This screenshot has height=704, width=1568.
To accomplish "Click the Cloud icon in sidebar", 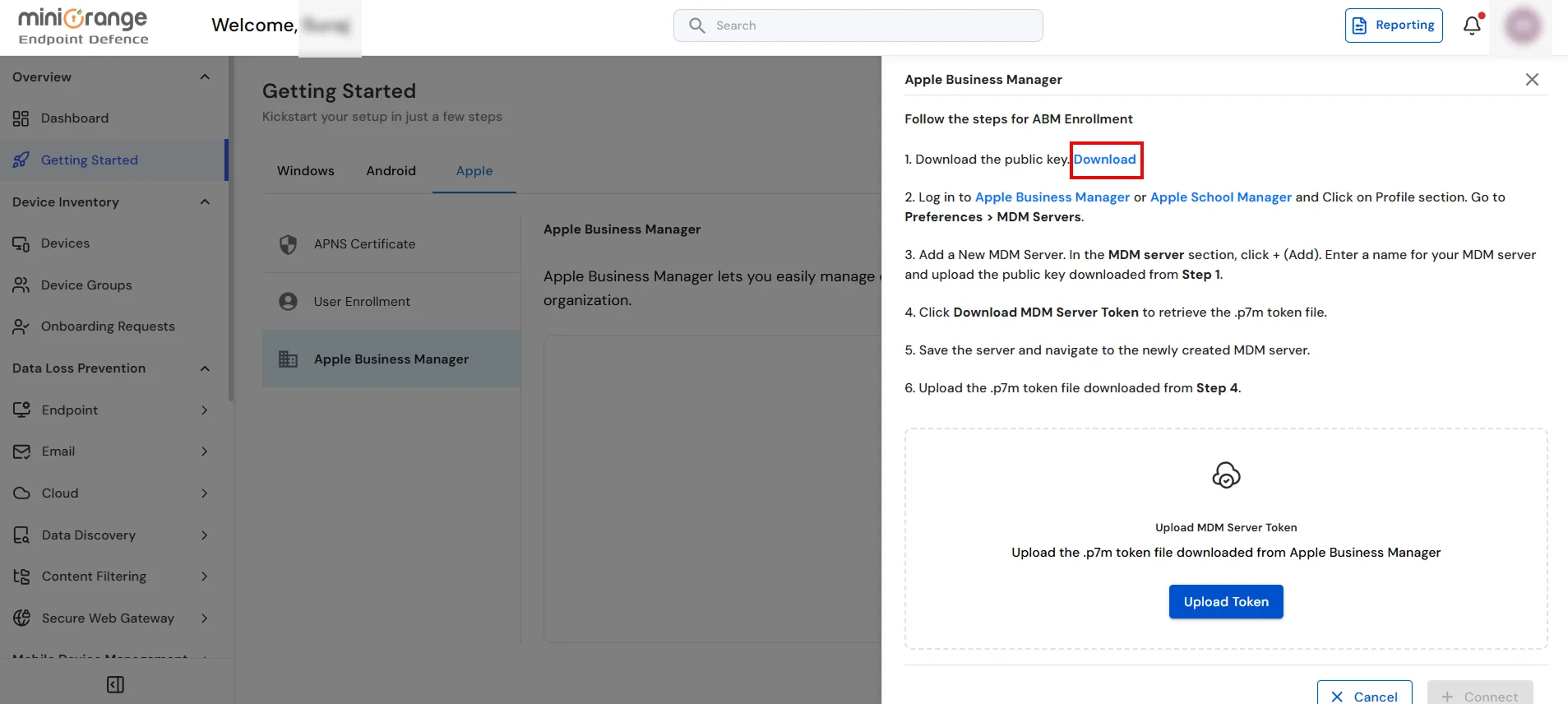I will 21,493.
